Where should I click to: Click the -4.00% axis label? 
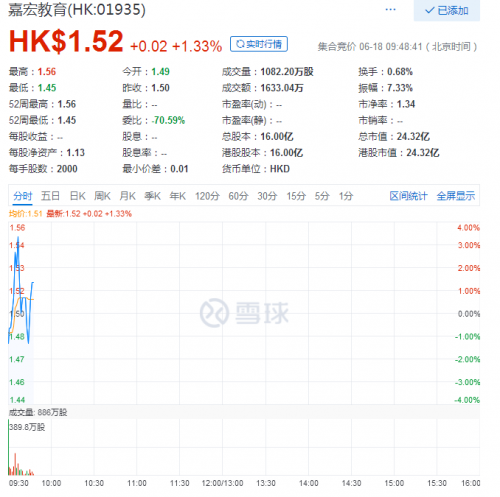(467, 400)
